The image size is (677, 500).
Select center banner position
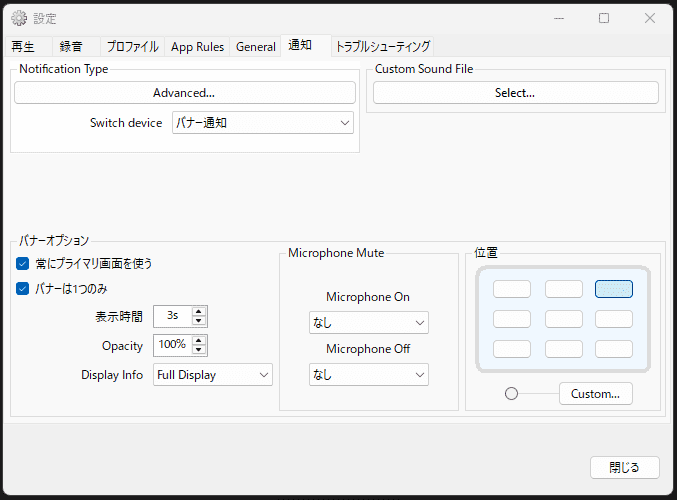(563, 319)
